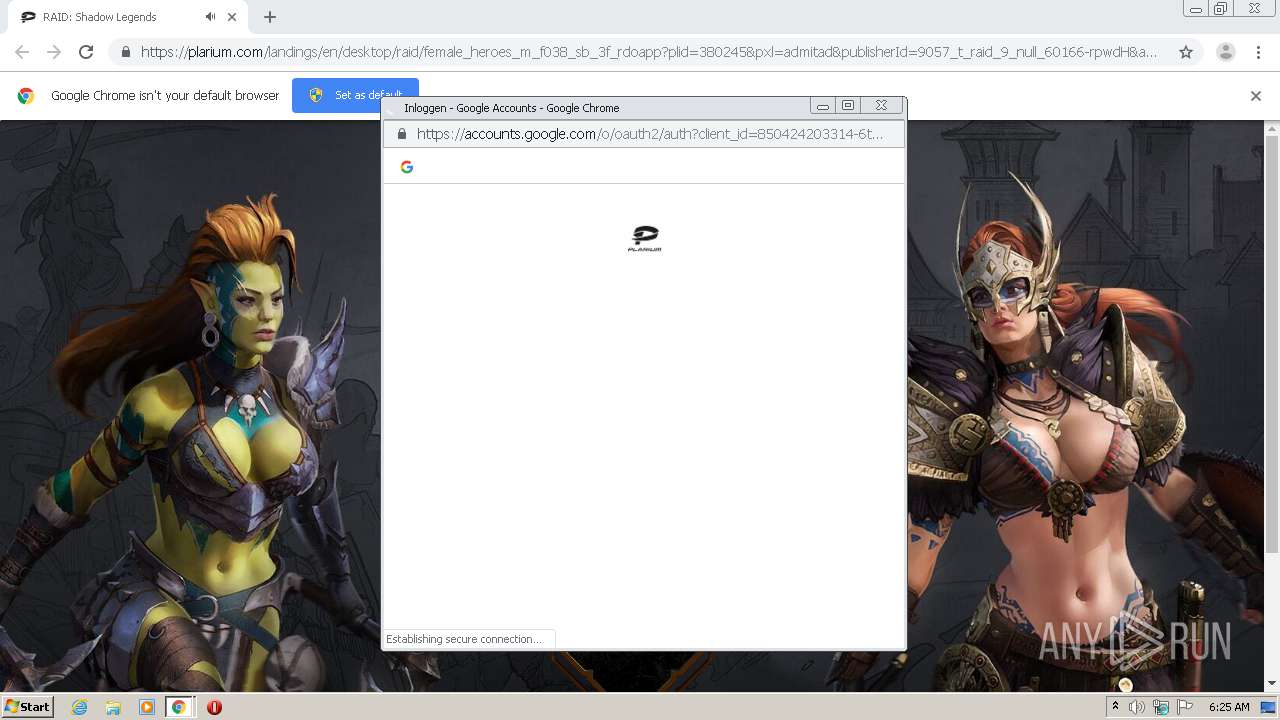Launch Internet Explorer from the taskbar
The image size is (1280, 720).
(80, 707)
